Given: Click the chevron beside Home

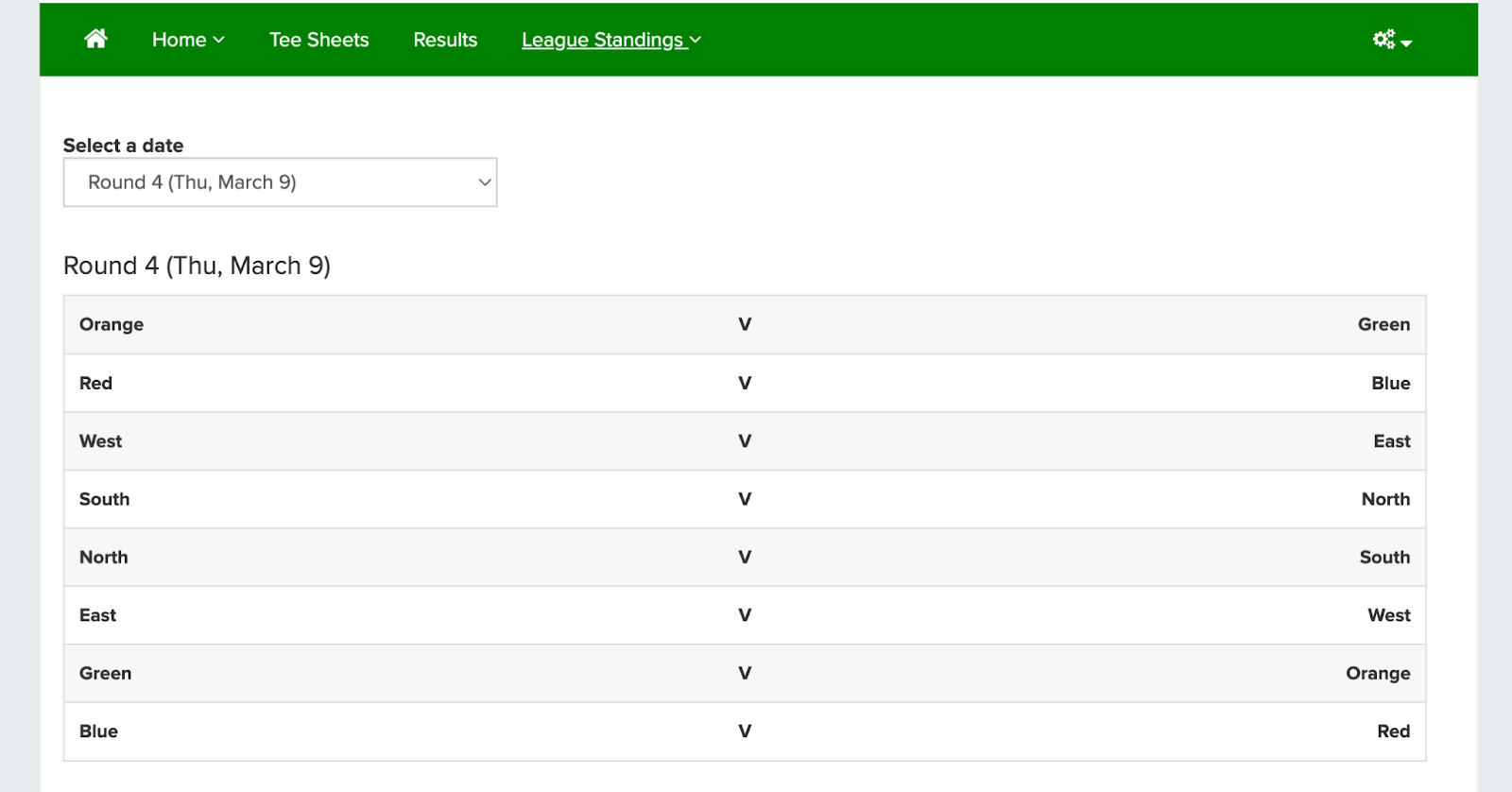Looking at the screenshot, I should [x=218, y=40].
